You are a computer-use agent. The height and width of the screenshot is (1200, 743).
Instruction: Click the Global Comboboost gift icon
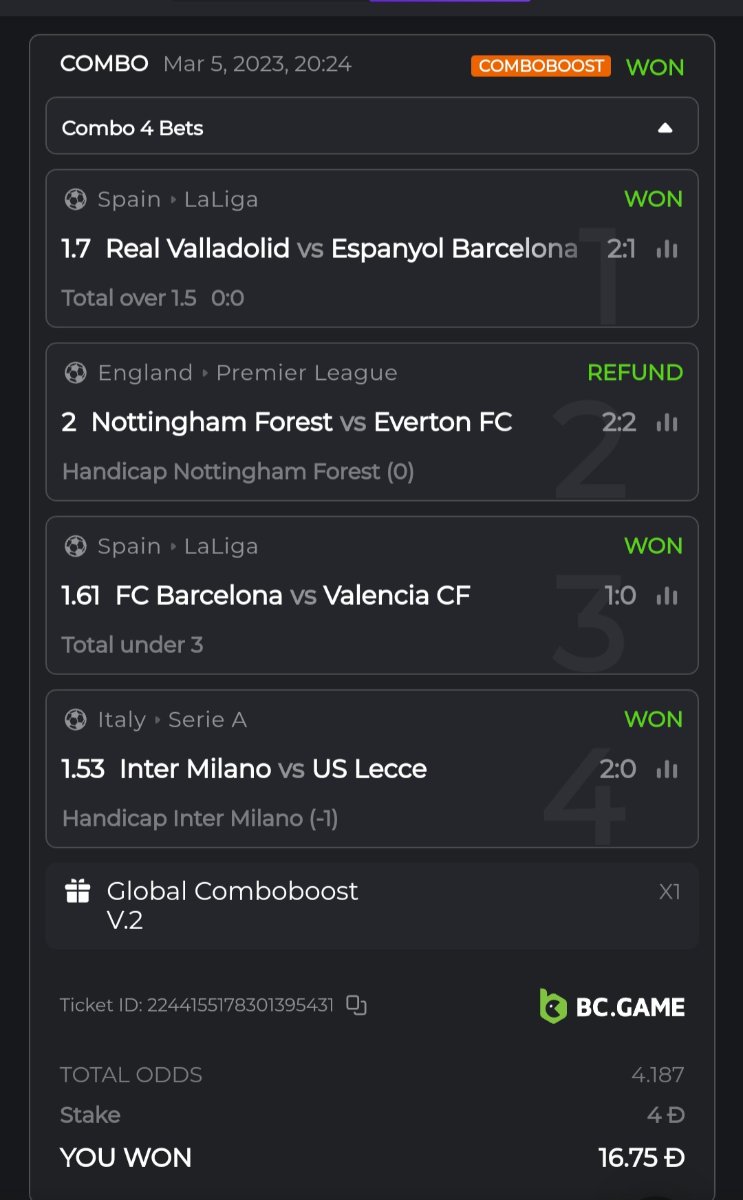click(x=77, y=891)
